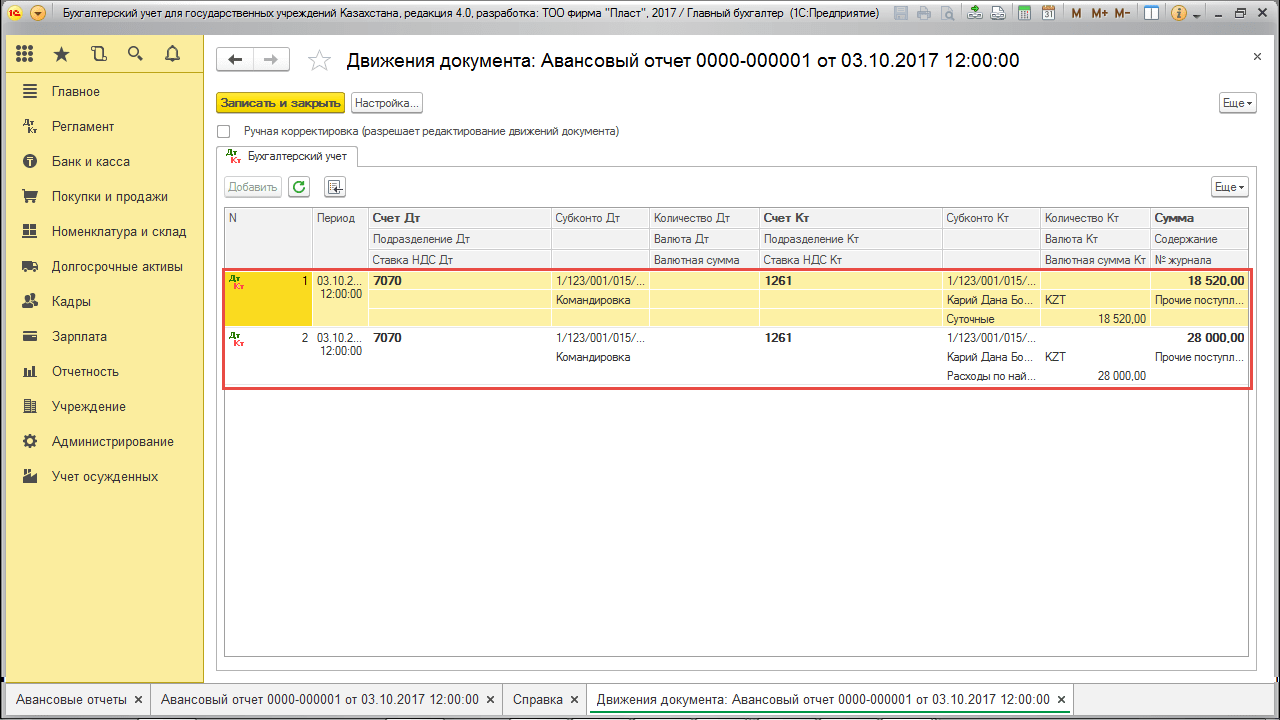Click the Записать и закрыть button

pos(280,103)
